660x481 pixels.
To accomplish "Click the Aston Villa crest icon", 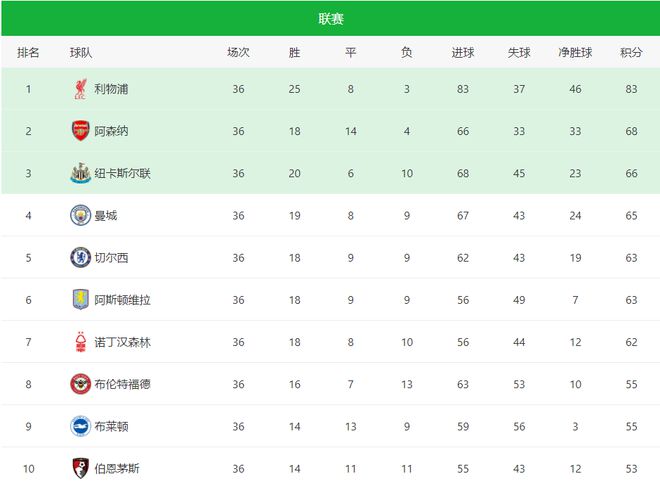I will coord(80,299).
